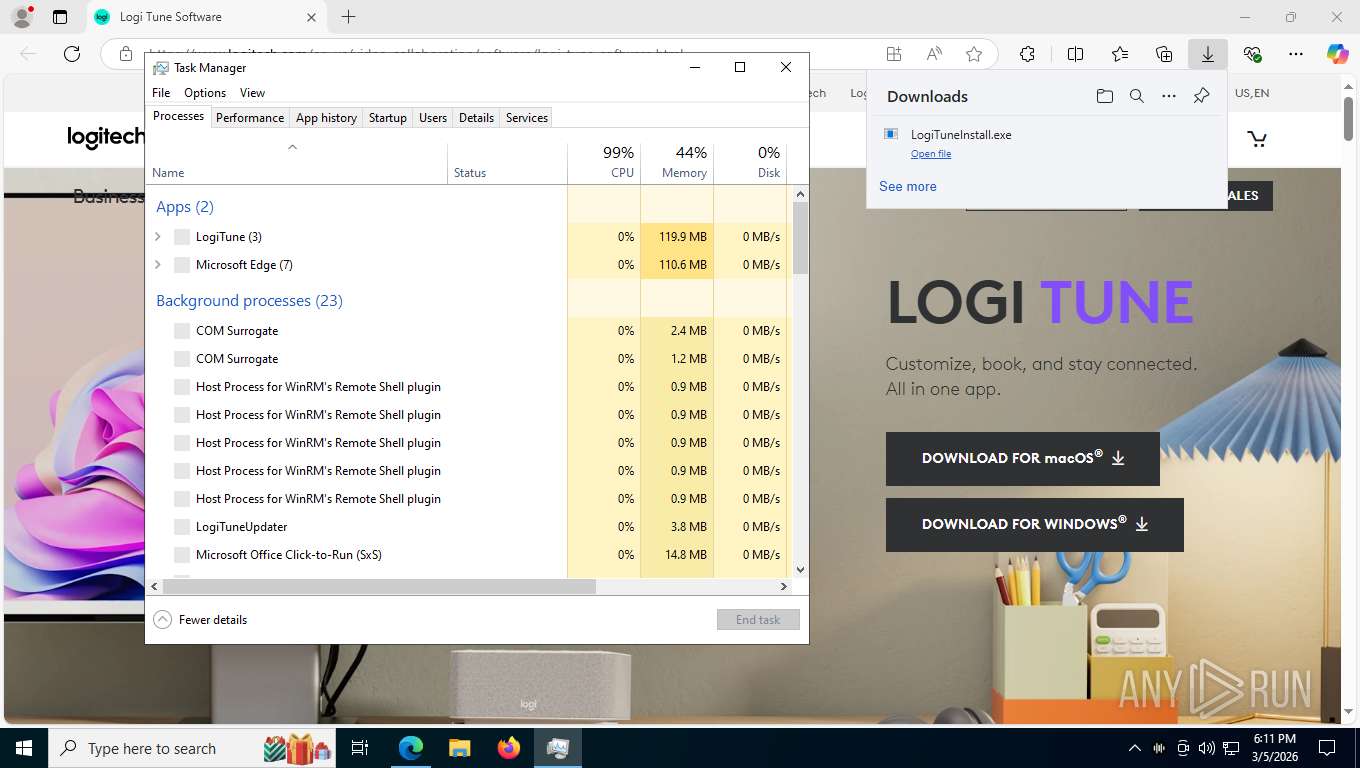Viewport: 1360px width, 768px height.
Task: Go back in the Edge browser
Action: pos(28,54)
